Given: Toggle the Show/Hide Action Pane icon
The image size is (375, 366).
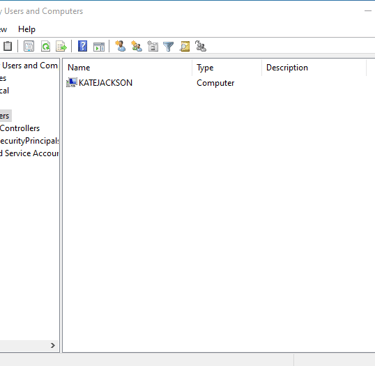Looking at the screenshot, I should tap(99, 46).
